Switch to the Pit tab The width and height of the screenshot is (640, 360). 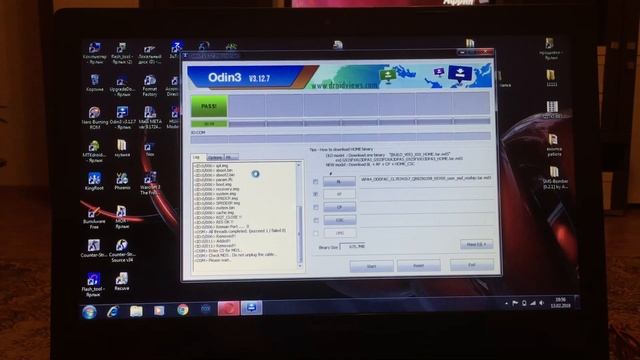pos(231,157)
